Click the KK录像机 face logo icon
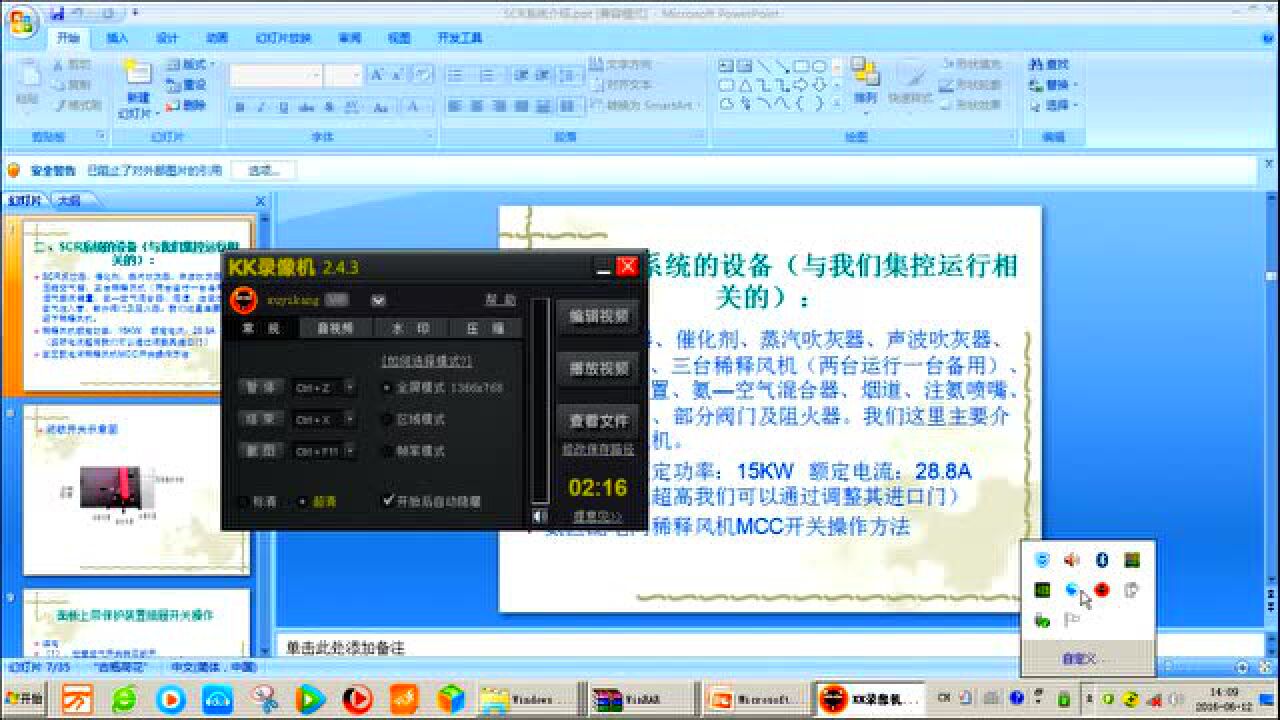Image resolution: width=1280 pixels, height=720 pixels. (x=242, y=297)
